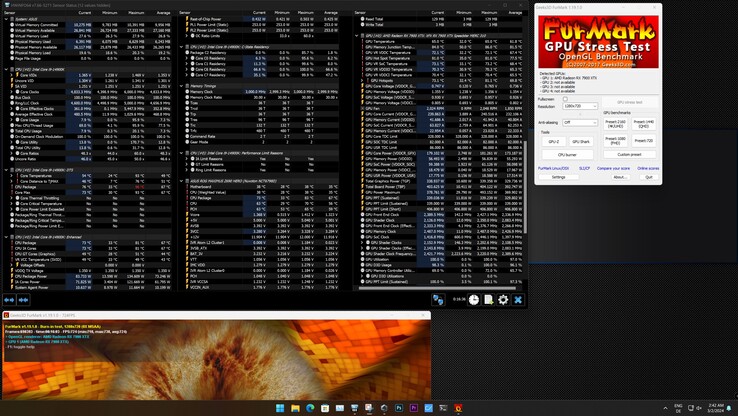The width and height of the screenshot is (738, 416).
Task: Open the Online scores link
Action: click(x=647, y=168)
